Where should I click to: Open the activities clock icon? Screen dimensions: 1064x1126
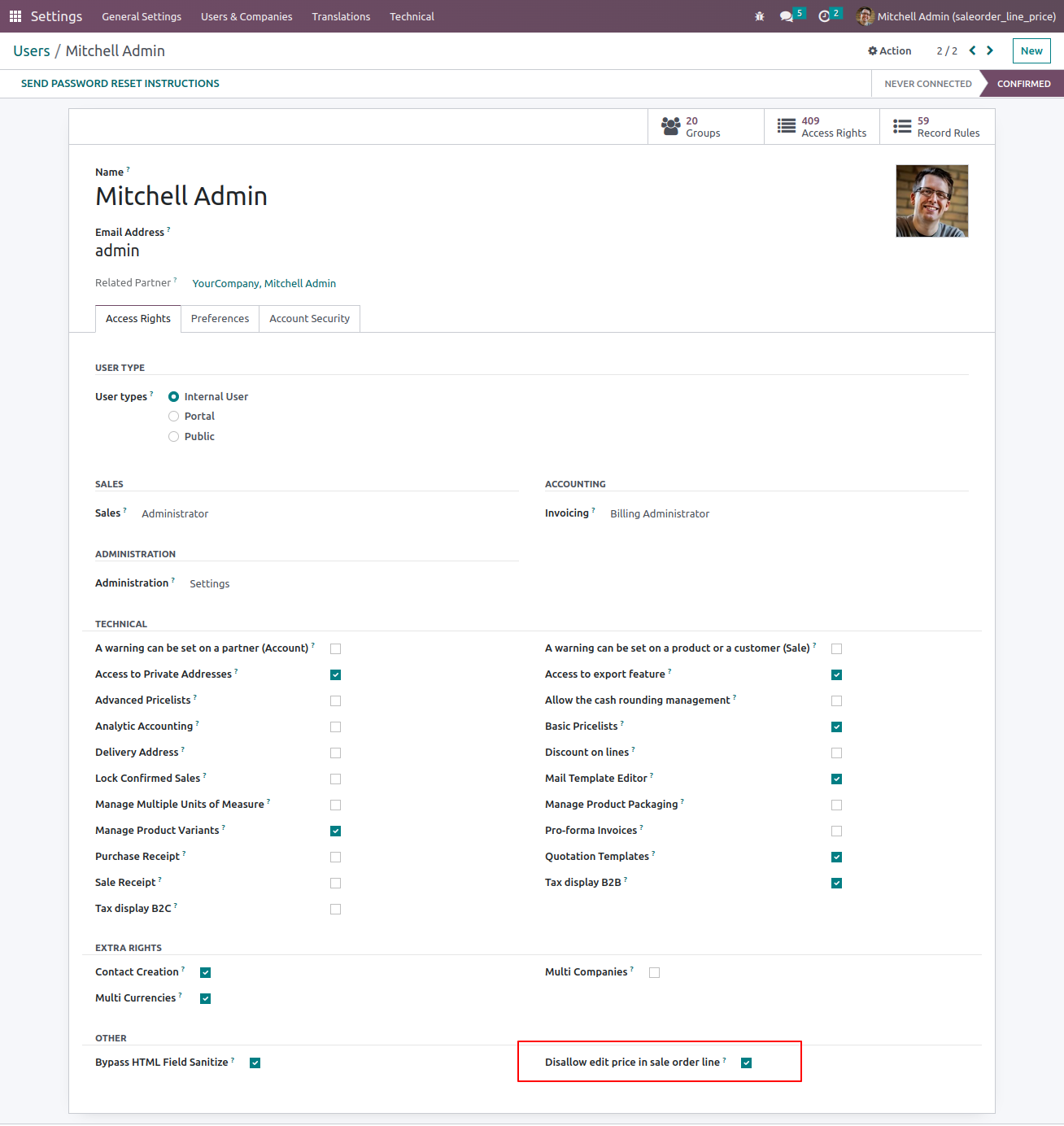click(824, 16)
